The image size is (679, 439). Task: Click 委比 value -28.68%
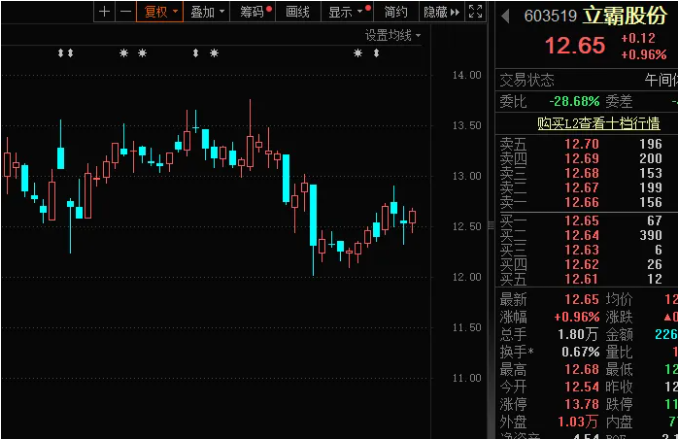pos(574,101)
